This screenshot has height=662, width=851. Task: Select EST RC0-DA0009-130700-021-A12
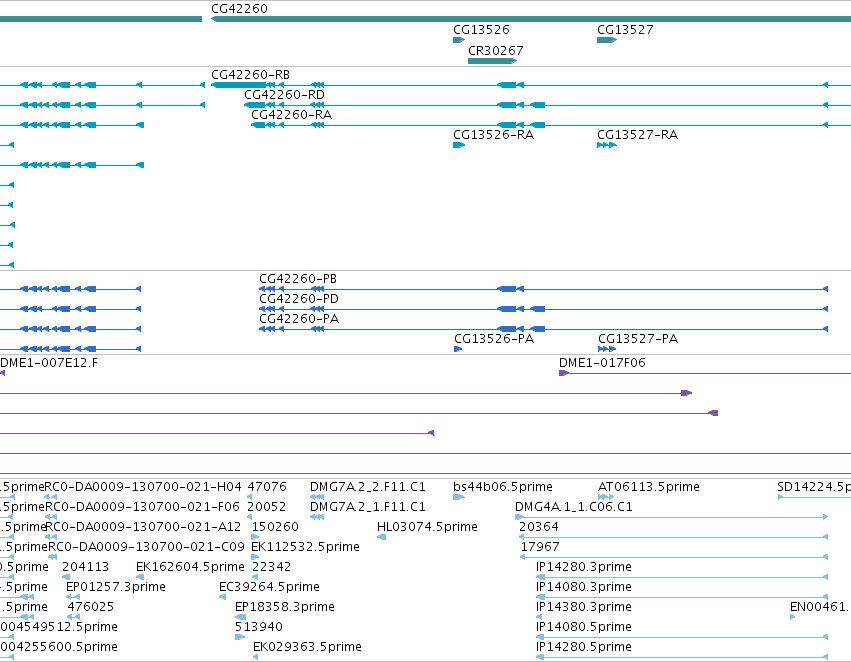tap(143, 527)
